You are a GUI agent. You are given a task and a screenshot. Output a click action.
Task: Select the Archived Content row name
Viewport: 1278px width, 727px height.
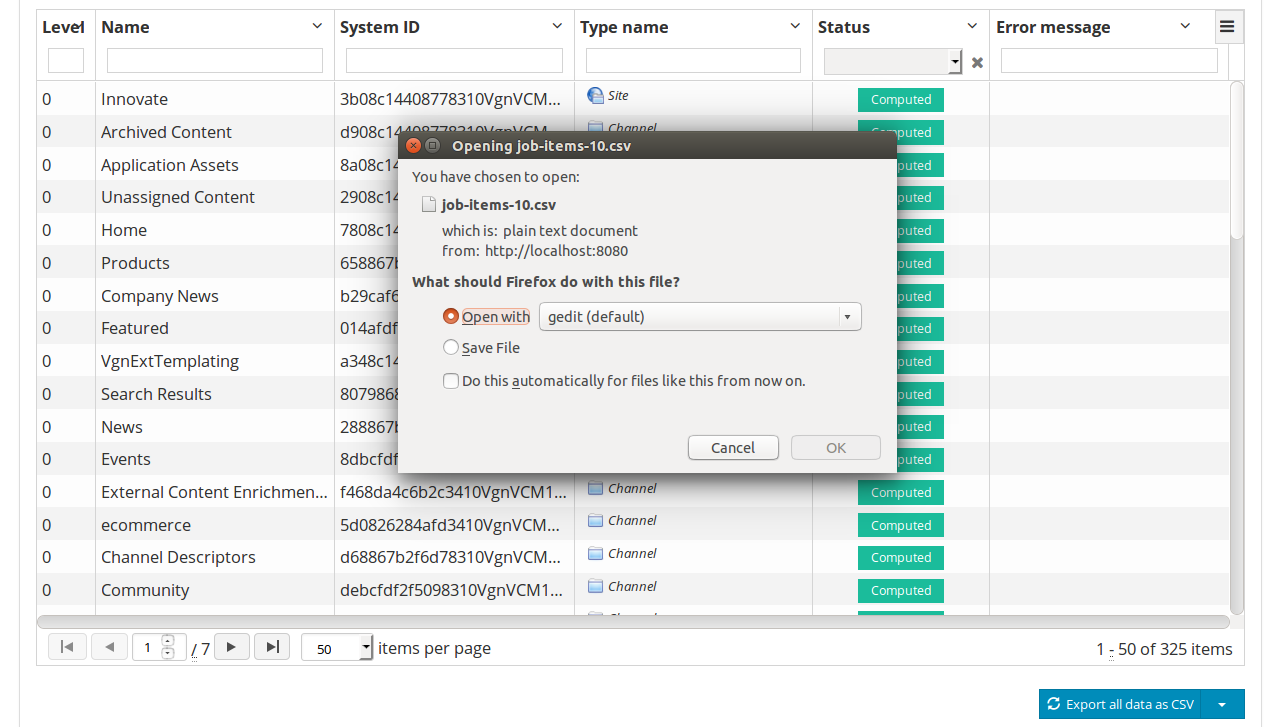point(166,132)
